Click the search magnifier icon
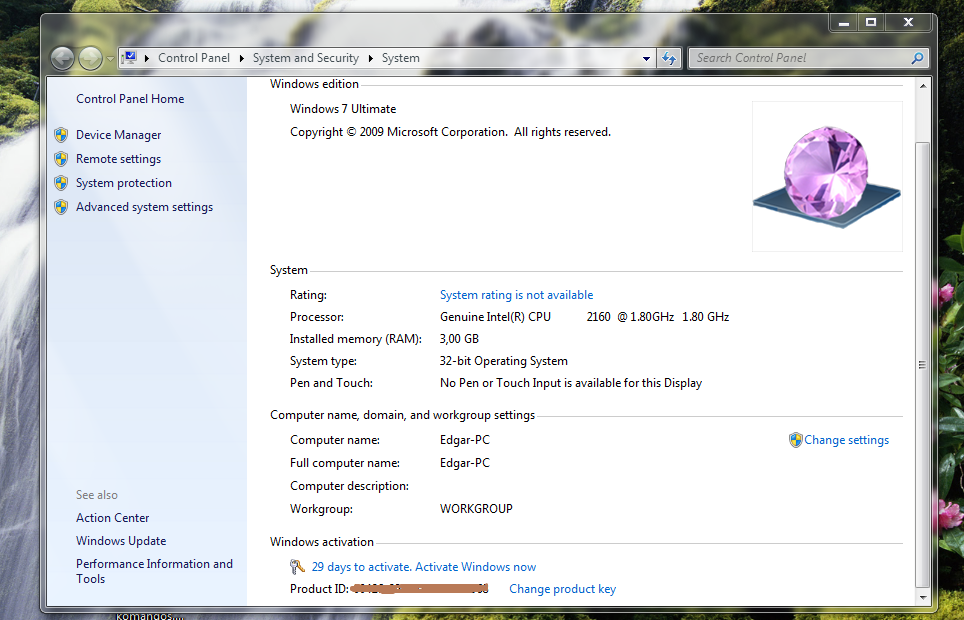The image size is (964, 620). click(917, 58)
